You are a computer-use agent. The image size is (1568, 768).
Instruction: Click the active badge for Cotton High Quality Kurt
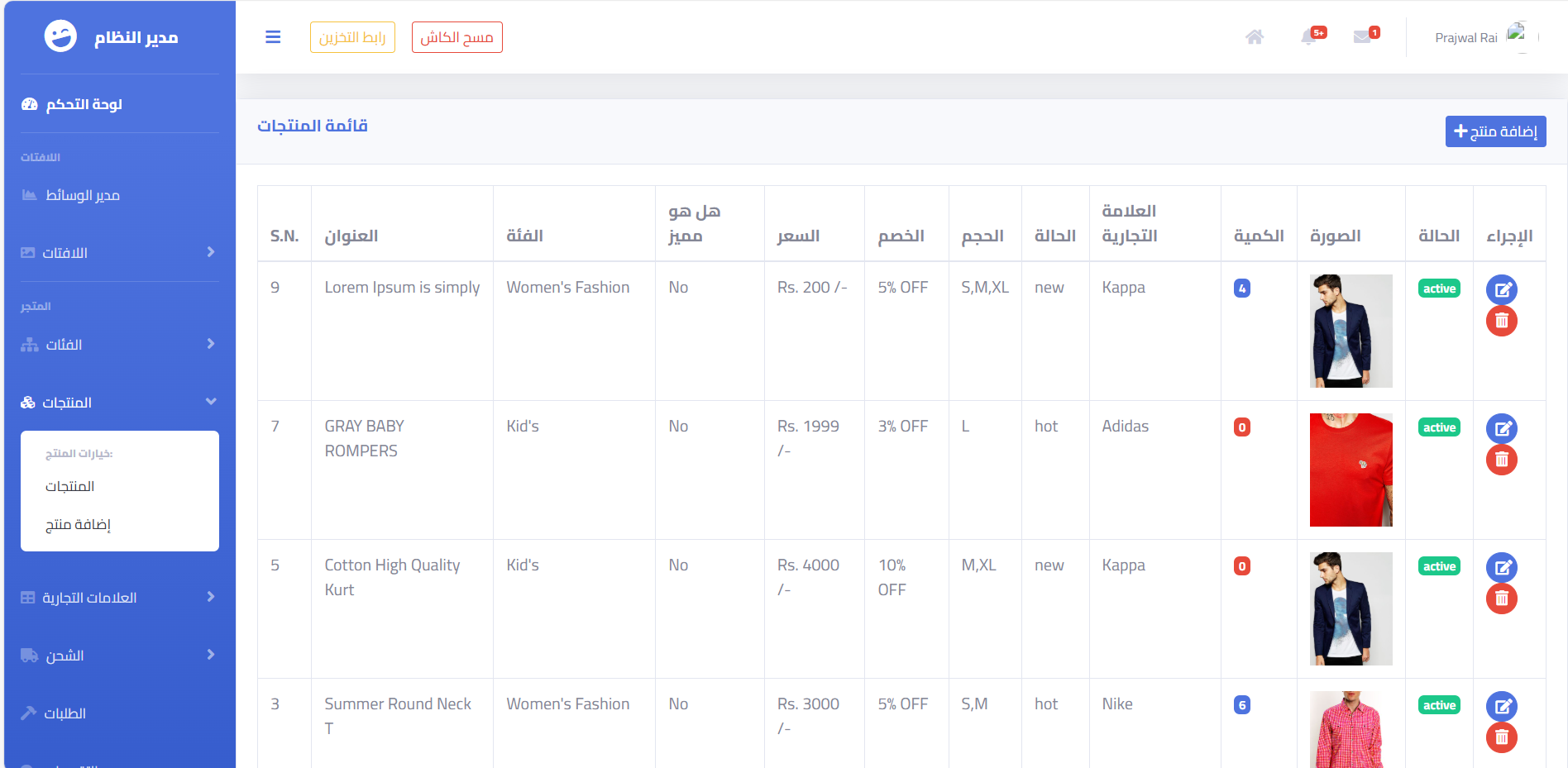[1440, 566]
